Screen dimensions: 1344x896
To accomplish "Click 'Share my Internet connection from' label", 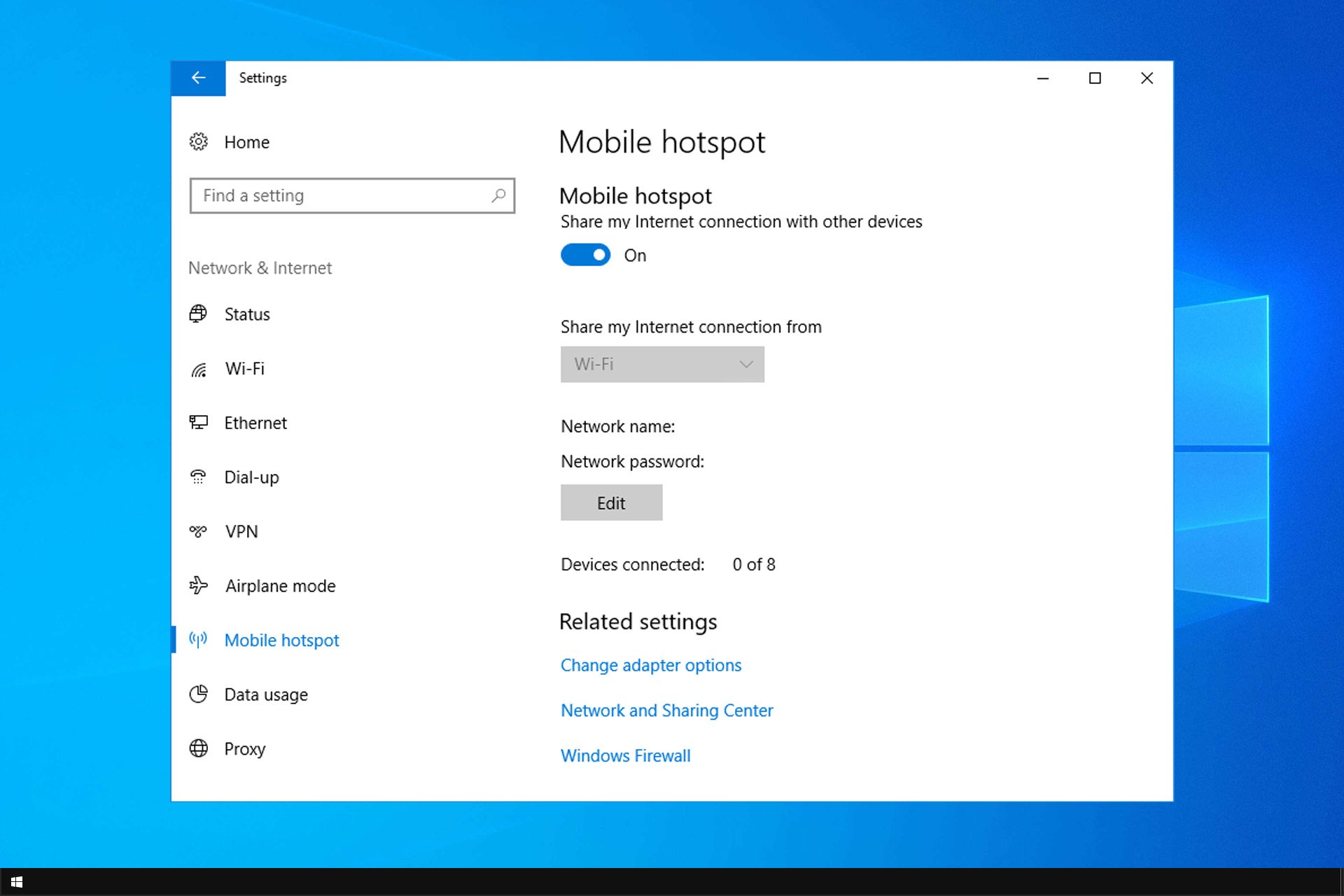I will (691, 327).
